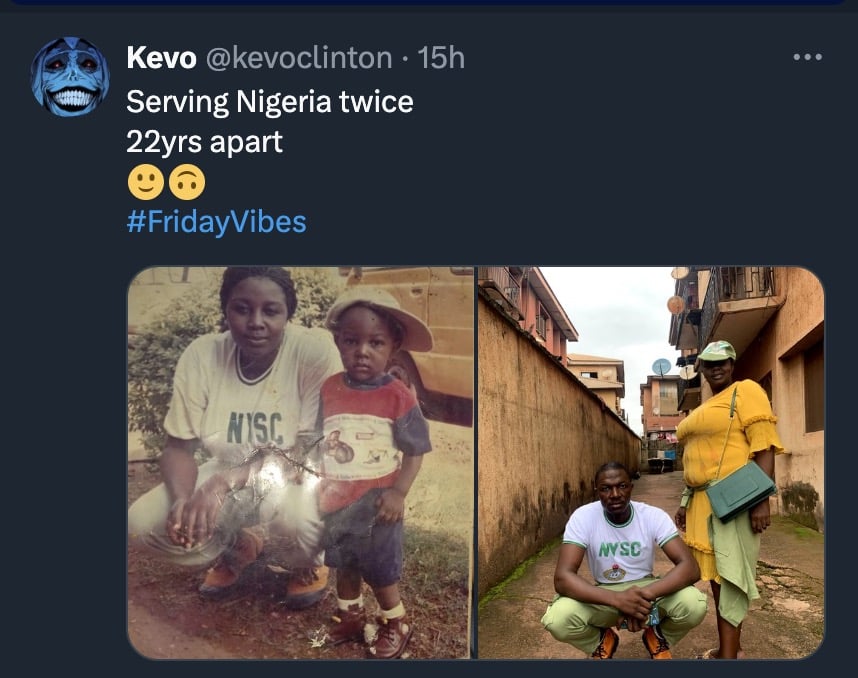This screenshot has height=678, width=858.
Task: Click the satellite dish on the building
Action: (662, 367)
